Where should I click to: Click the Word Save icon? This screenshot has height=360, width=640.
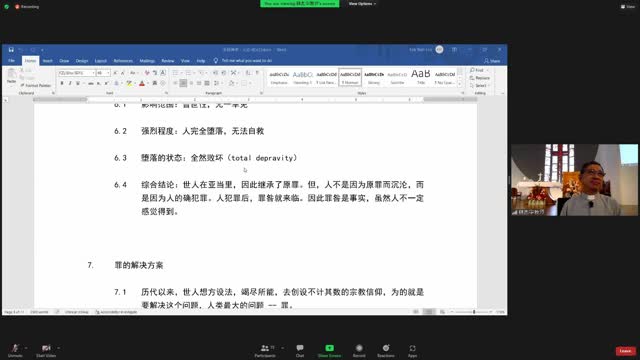coord(11,50)
